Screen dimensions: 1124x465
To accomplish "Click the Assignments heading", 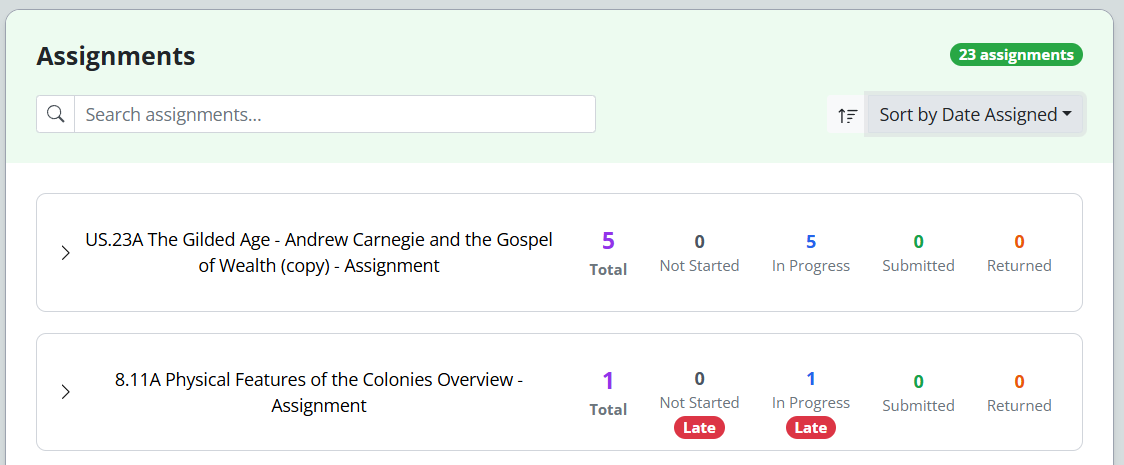I will click(x=116, y=56).
